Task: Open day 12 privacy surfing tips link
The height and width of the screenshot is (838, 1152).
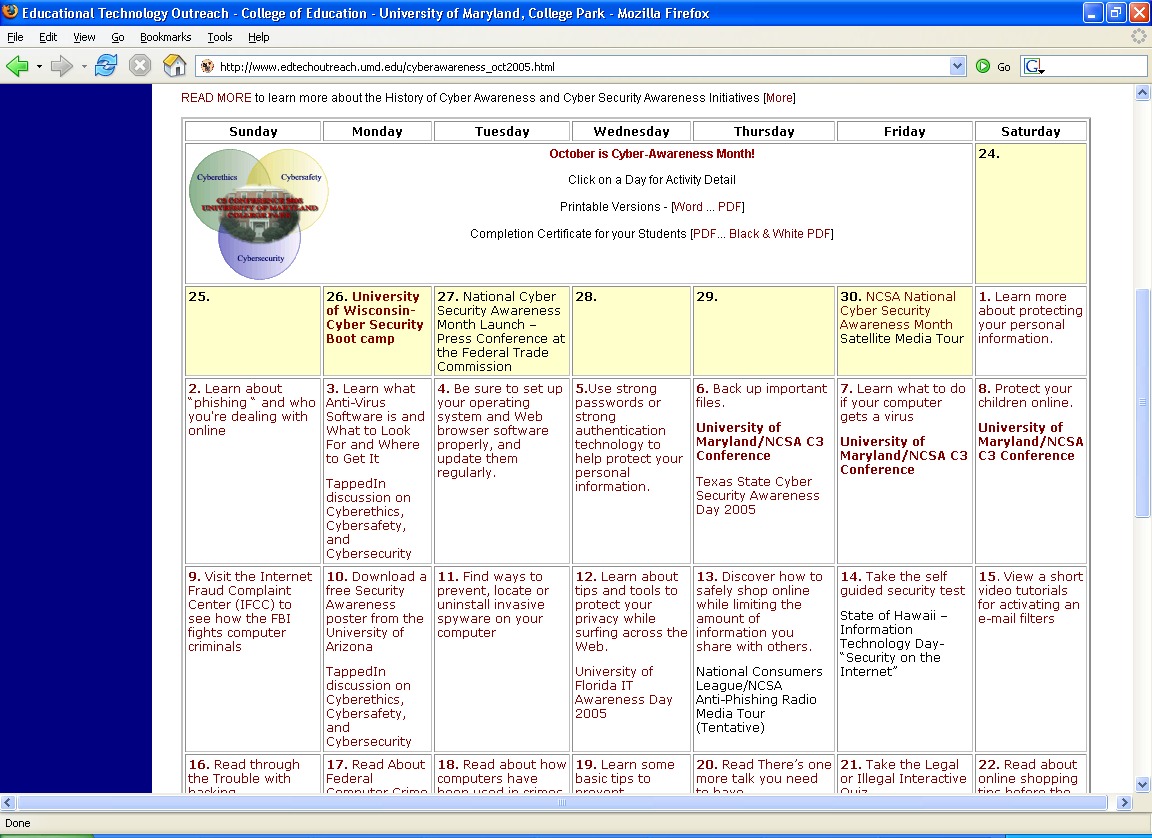Action: (x=631, y=611)
